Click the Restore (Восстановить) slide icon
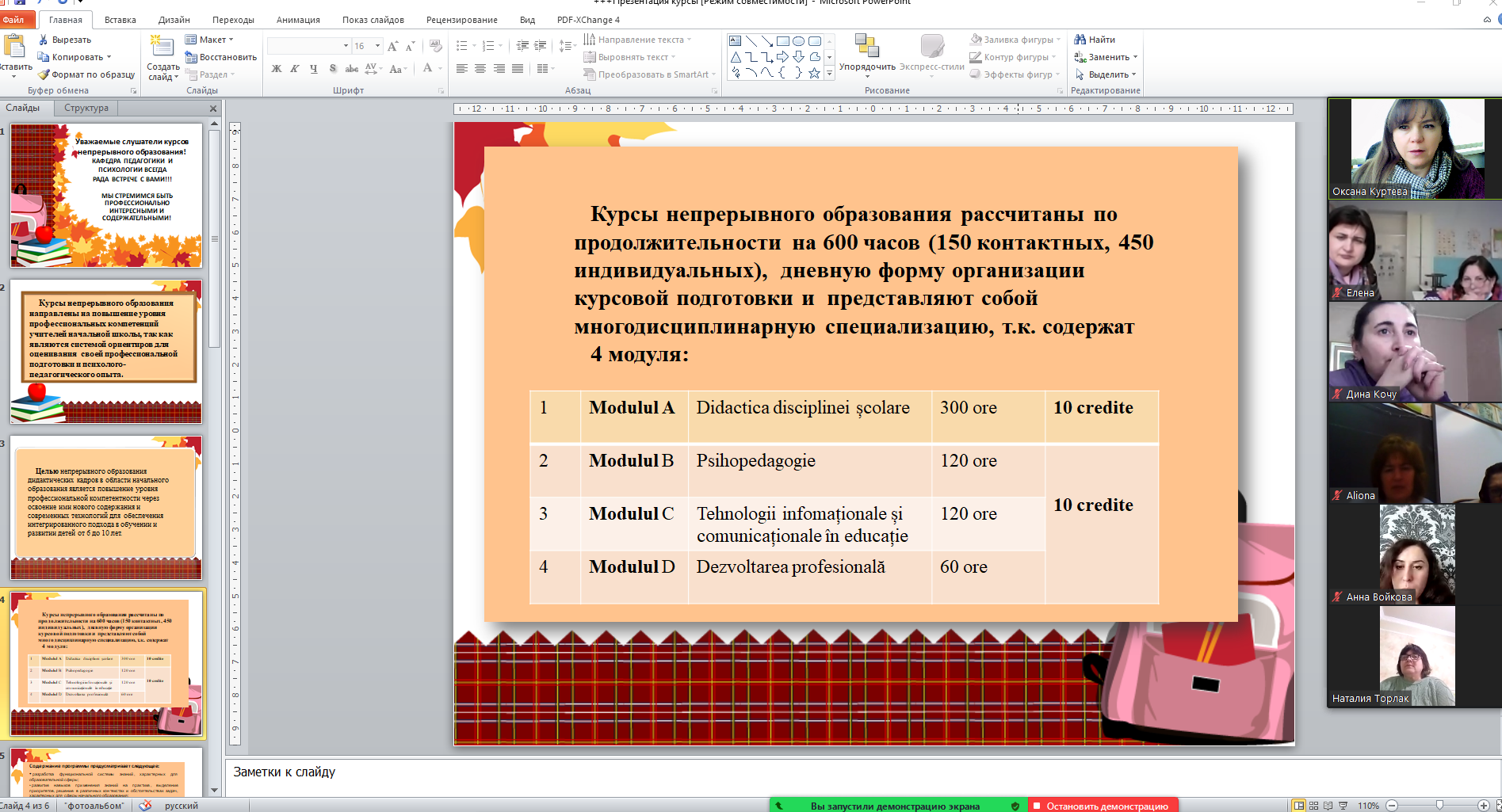Image resolution: width=1502 pixels, height=812 pixels. (x=191, y=57)
